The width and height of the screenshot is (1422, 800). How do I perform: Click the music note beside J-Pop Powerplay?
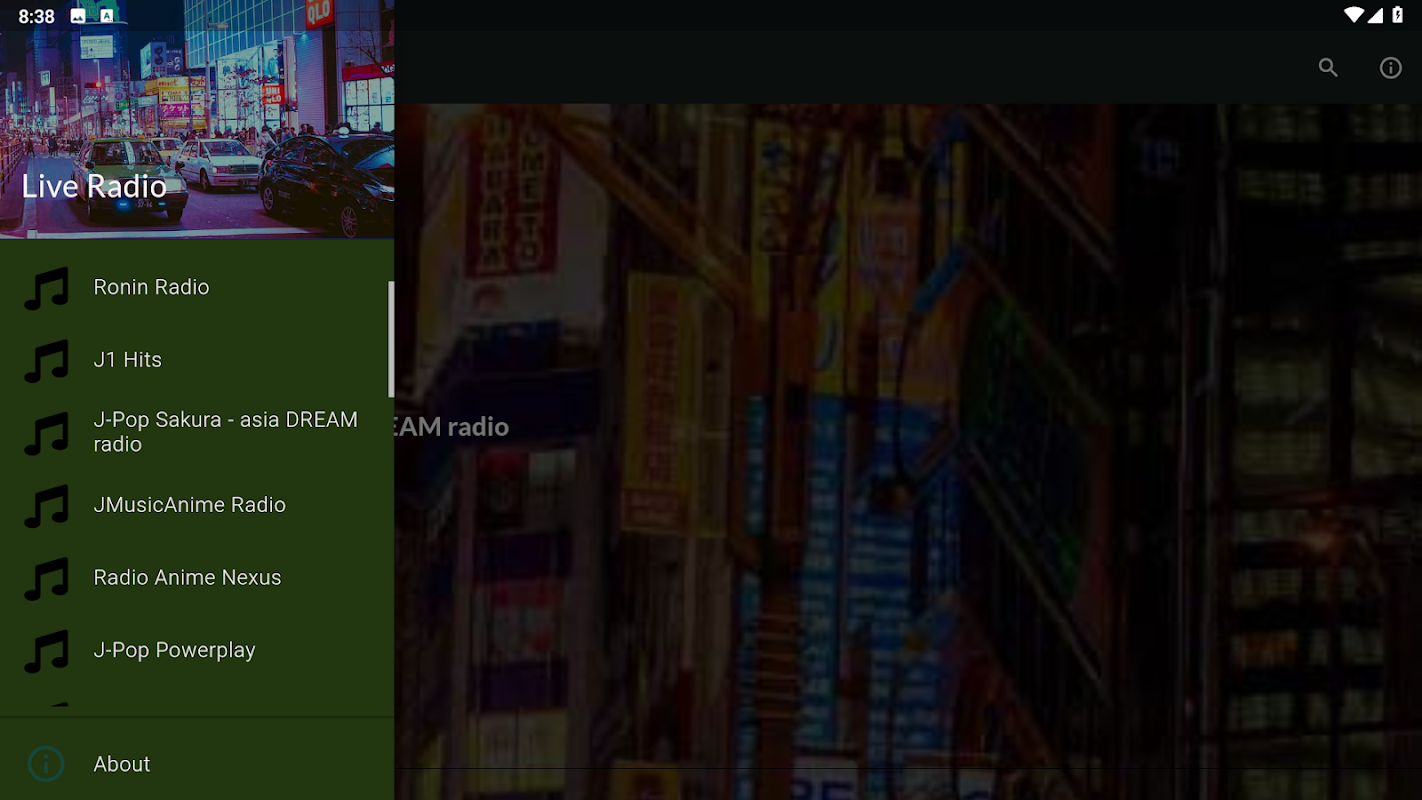46,652
